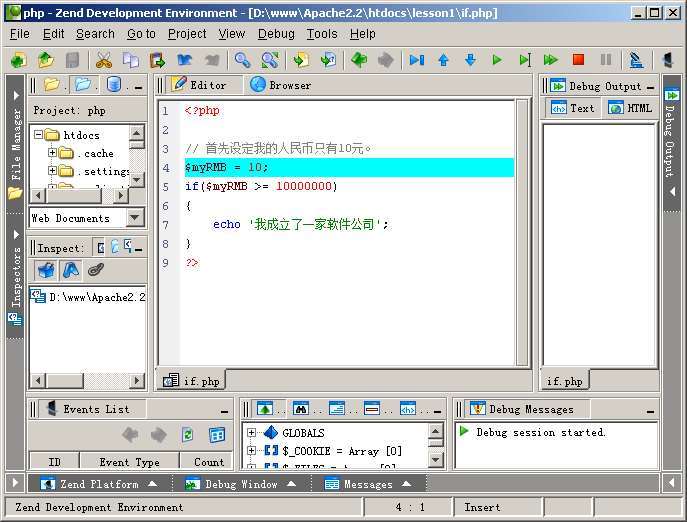Open the Search menu
The image size is (687, 522).
tap(95, 34)
